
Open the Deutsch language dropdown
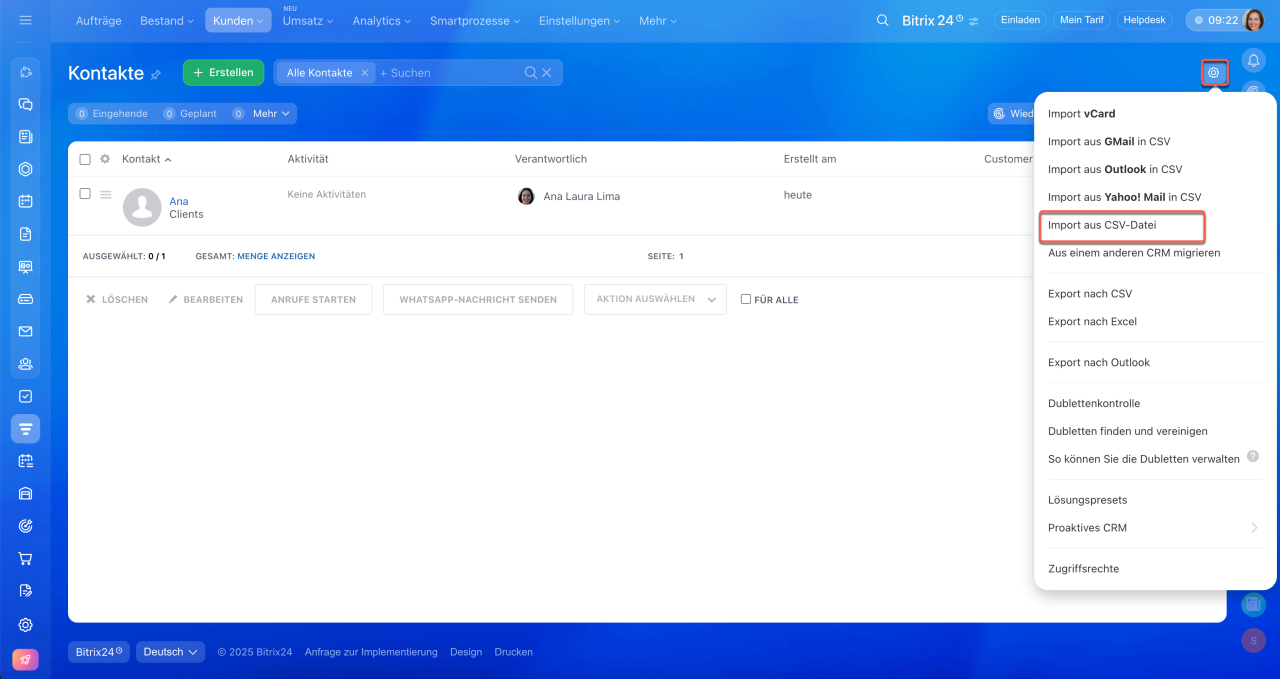tap(170, 652)
